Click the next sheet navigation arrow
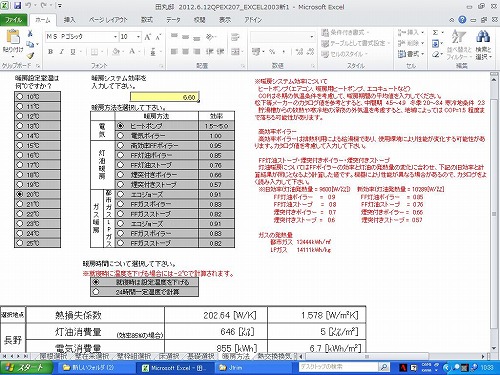 [19, 356]
